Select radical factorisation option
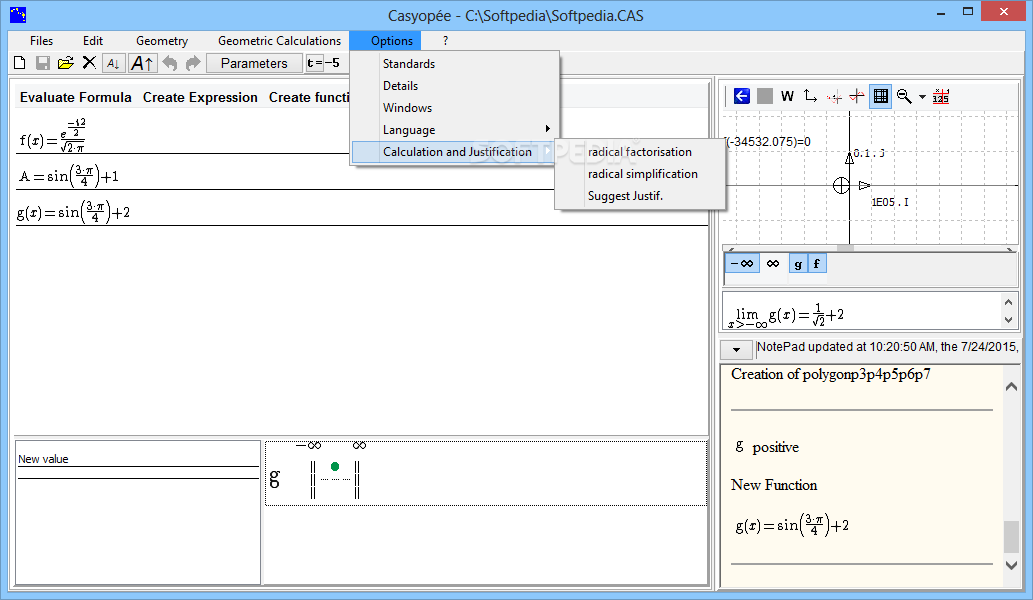 (x=640, y=152)
